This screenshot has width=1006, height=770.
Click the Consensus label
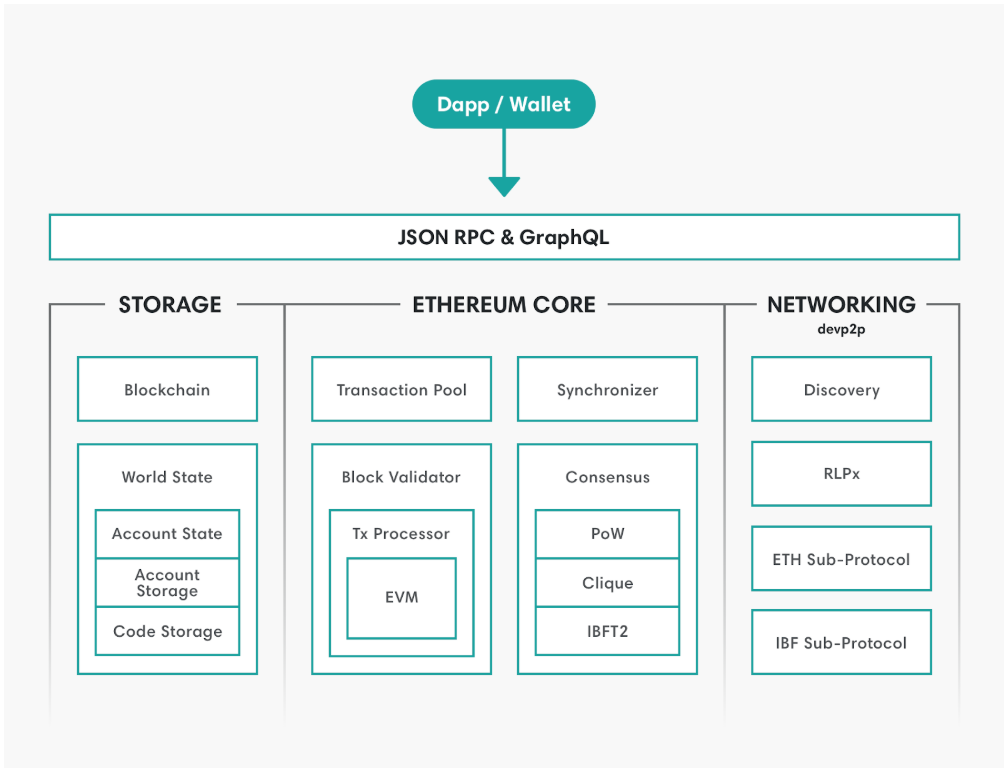(x=608, y=477)
